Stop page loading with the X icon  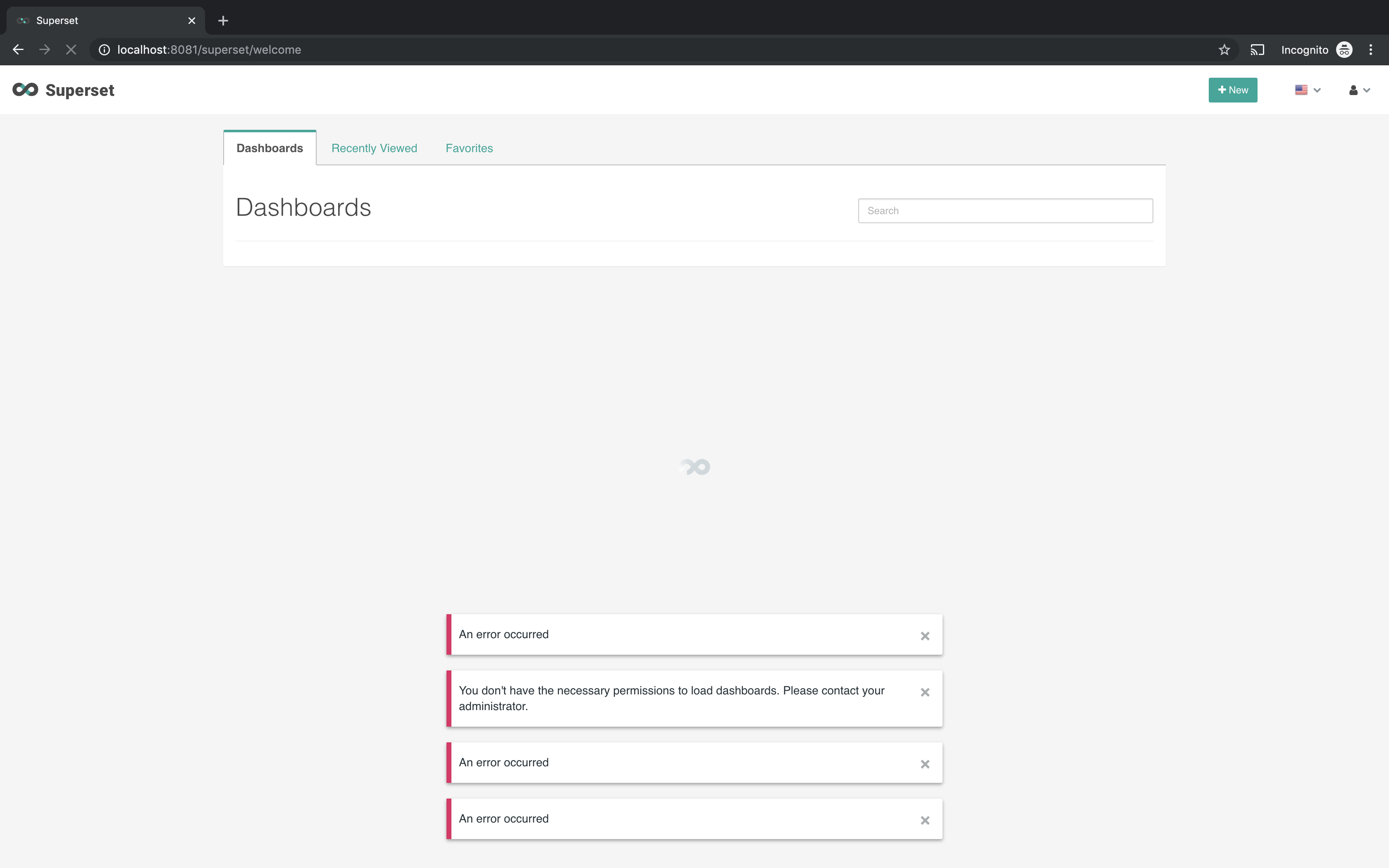coord(71,50)
